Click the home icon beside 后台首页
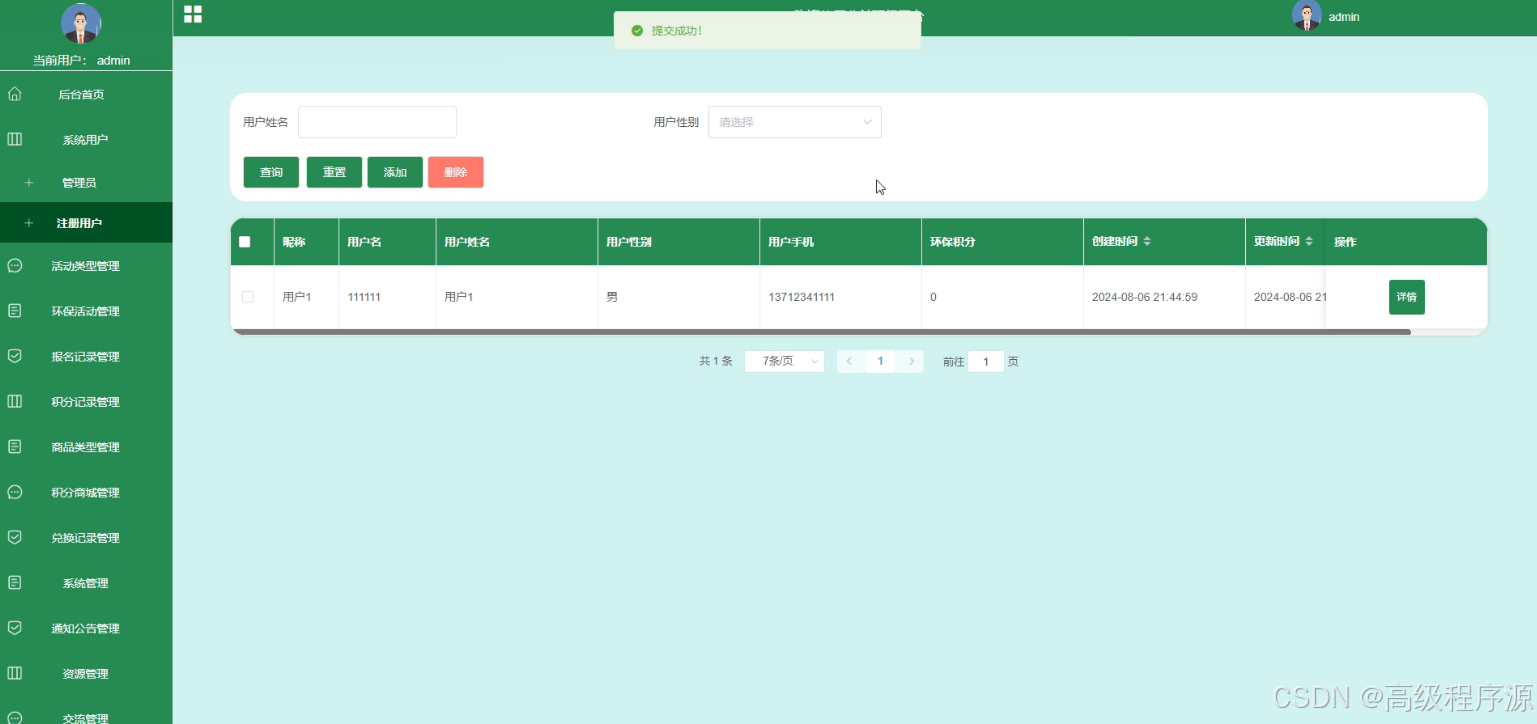The image size is (1537, 724). tap(15, 94)
